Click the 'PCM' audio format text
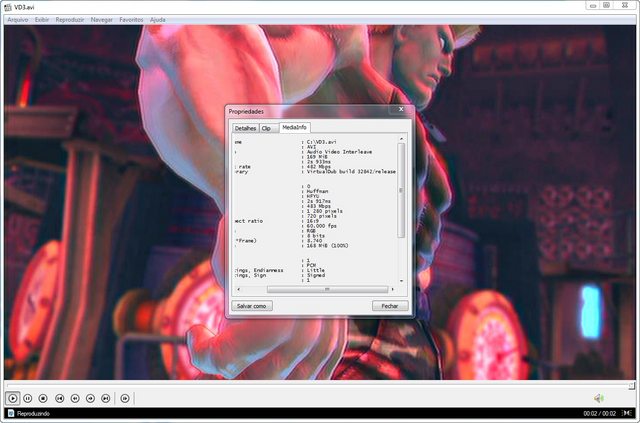 click(311, 265)
